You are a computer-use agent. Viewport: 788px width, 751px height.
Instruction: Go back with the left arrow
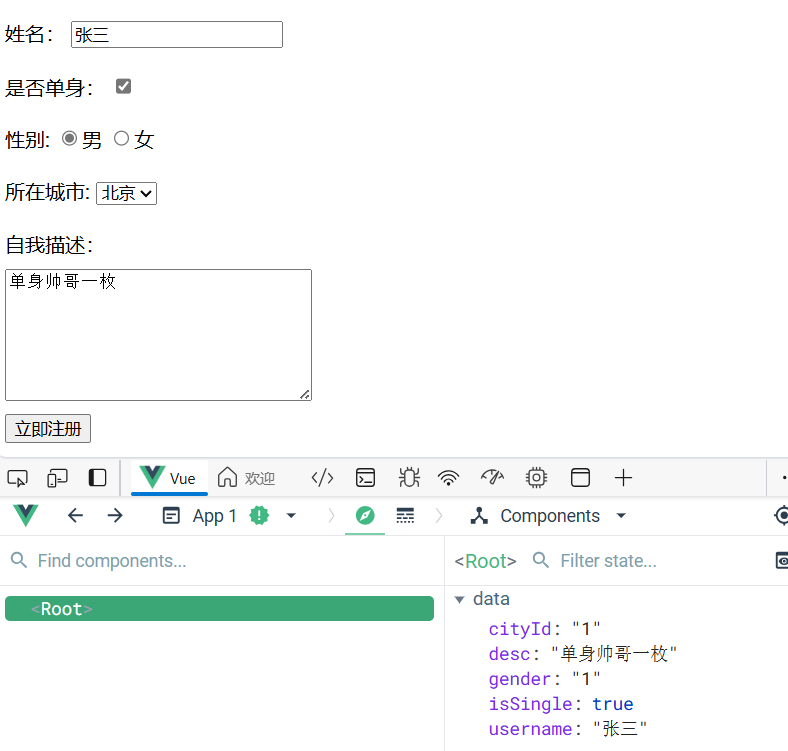(75, 516)
